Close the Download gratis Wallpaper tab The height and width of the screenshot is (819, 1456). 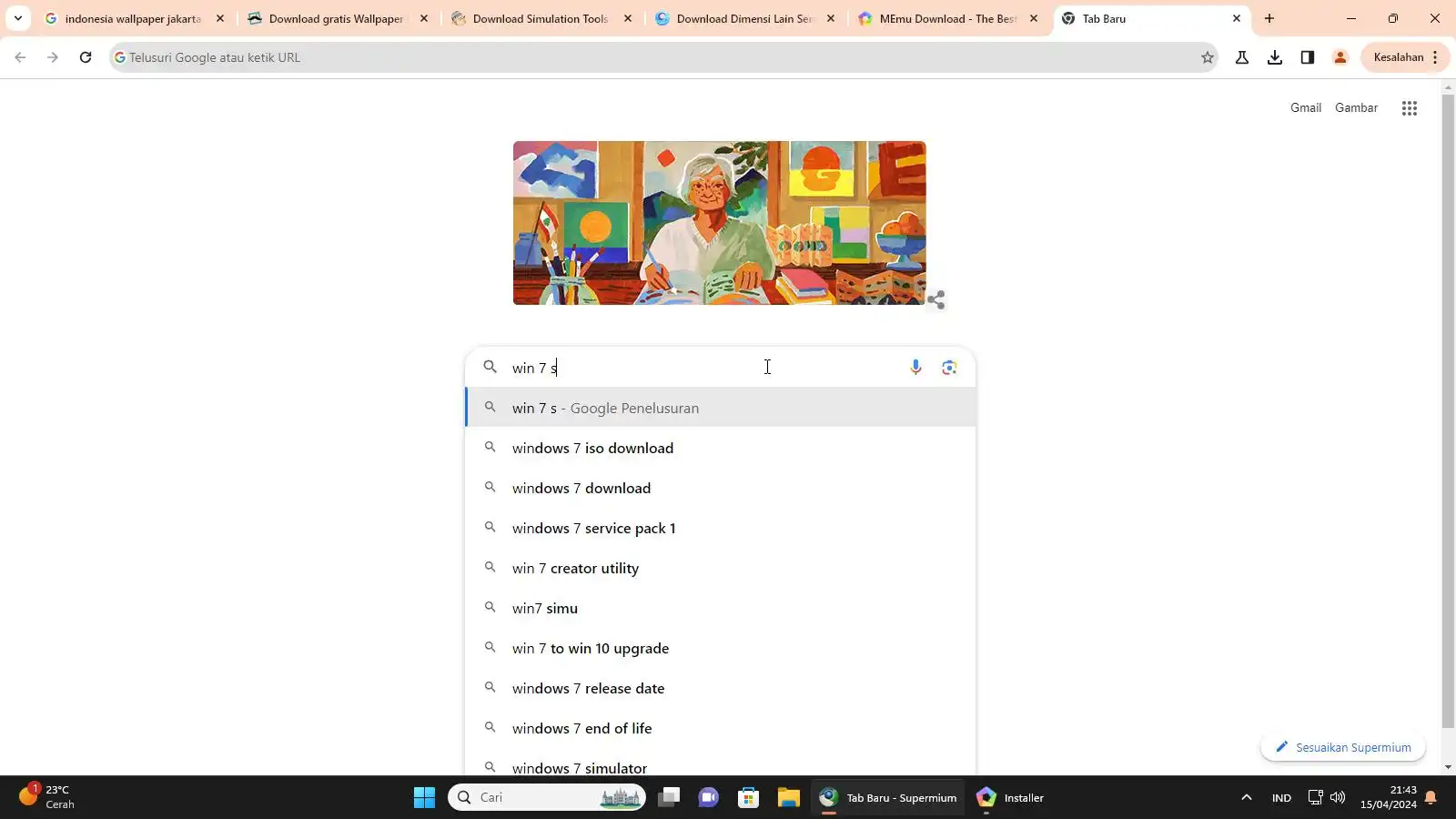[424, 18]
